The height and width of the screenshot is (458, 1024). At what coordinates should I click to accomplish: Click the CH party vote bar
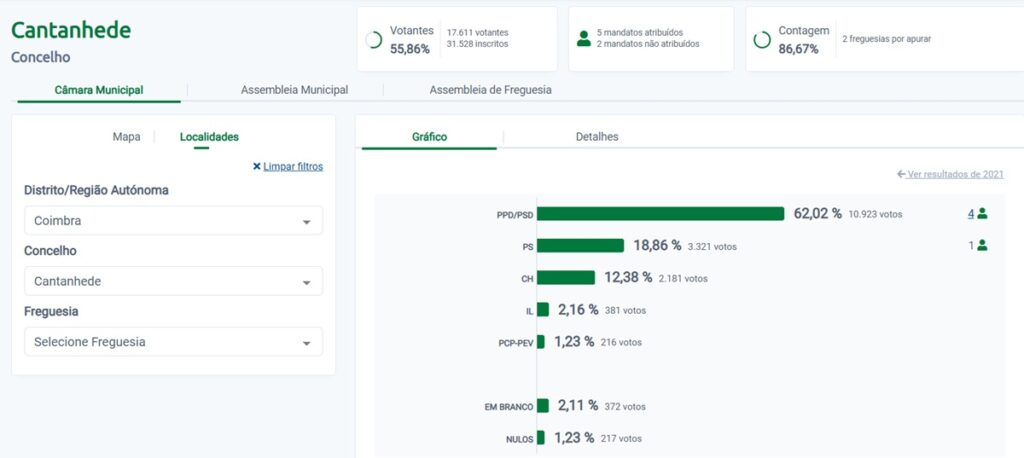566,278
